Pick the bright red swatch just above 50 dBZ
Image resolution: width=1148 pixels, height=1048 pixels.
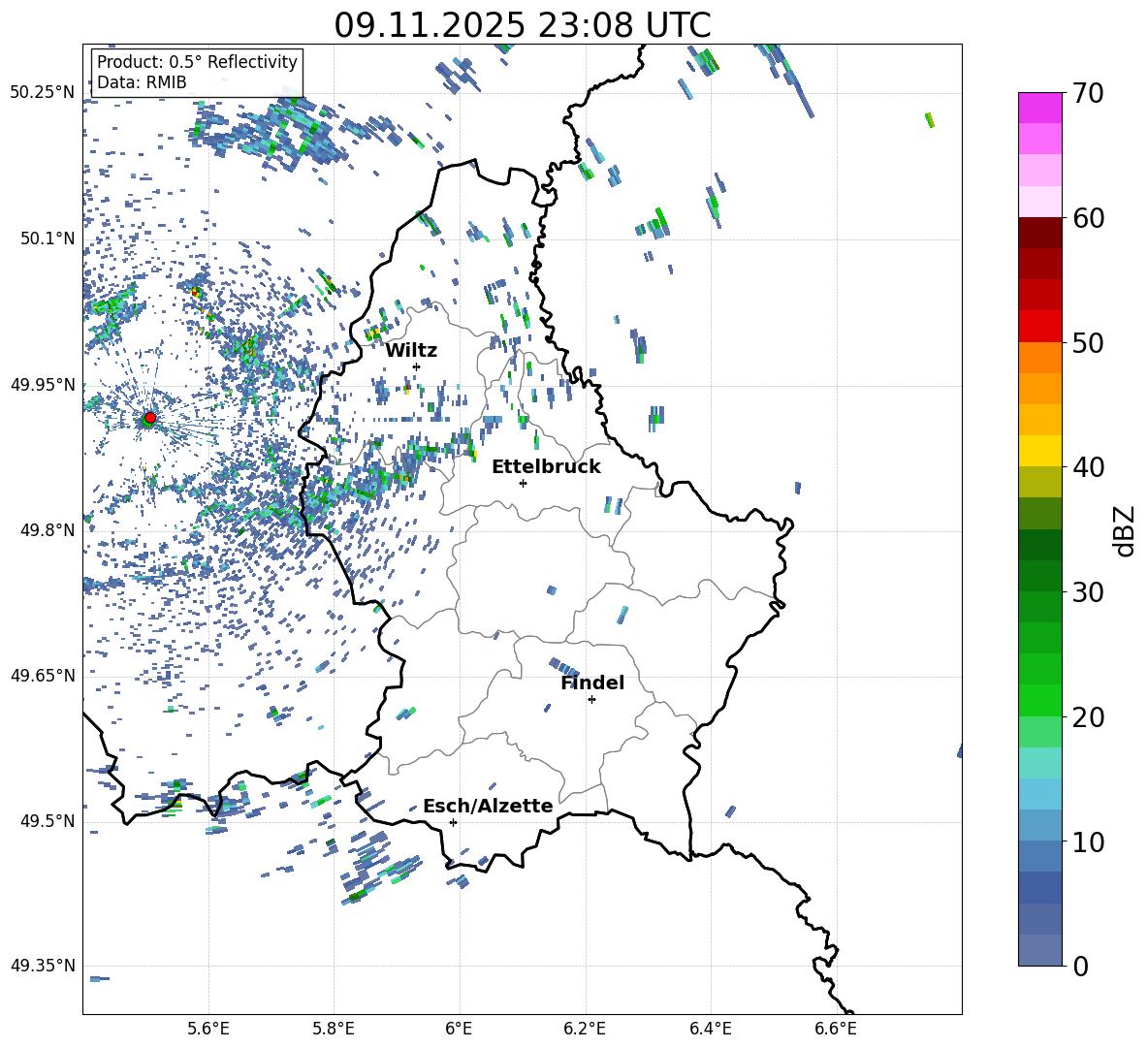[x=1040, y=326]
